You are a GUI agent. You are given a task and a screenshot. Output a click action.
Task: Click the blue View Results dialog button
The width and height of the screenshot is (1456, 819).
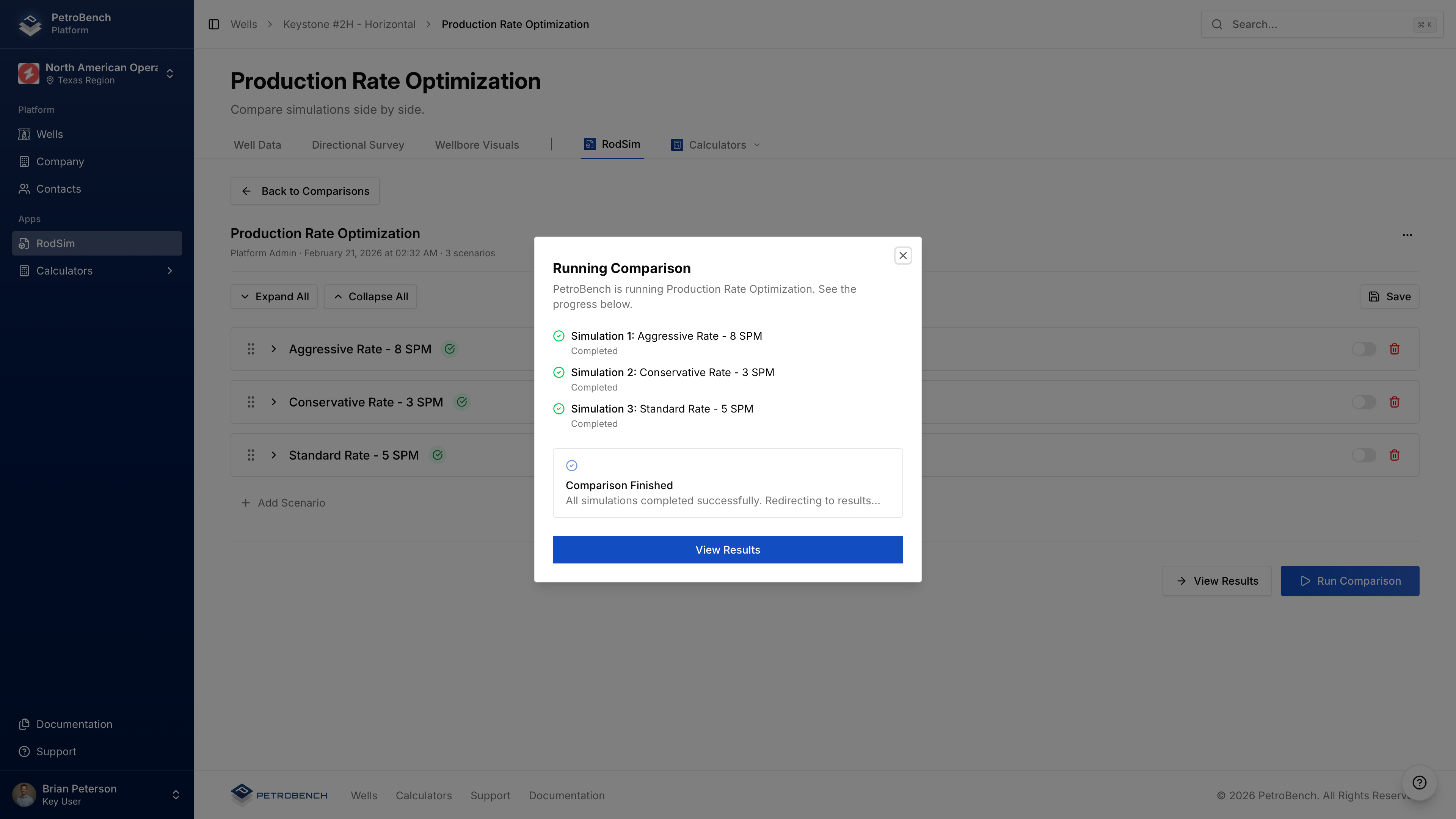pyautogui.click(x=728, y=549)
